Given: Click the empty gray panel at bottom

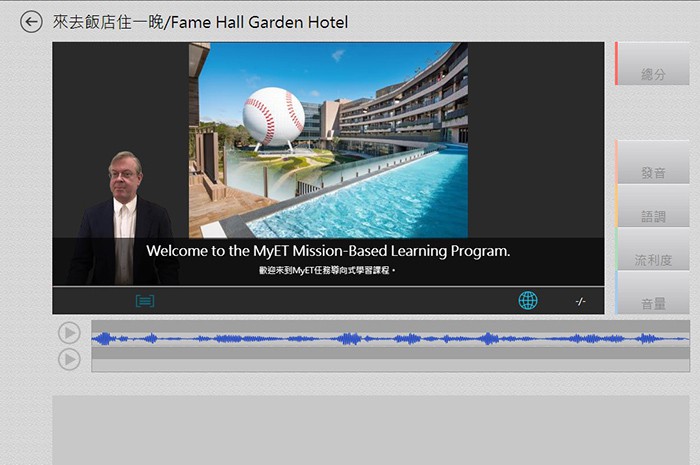Looking at the screenshot, I should click(x=370, y=430).
